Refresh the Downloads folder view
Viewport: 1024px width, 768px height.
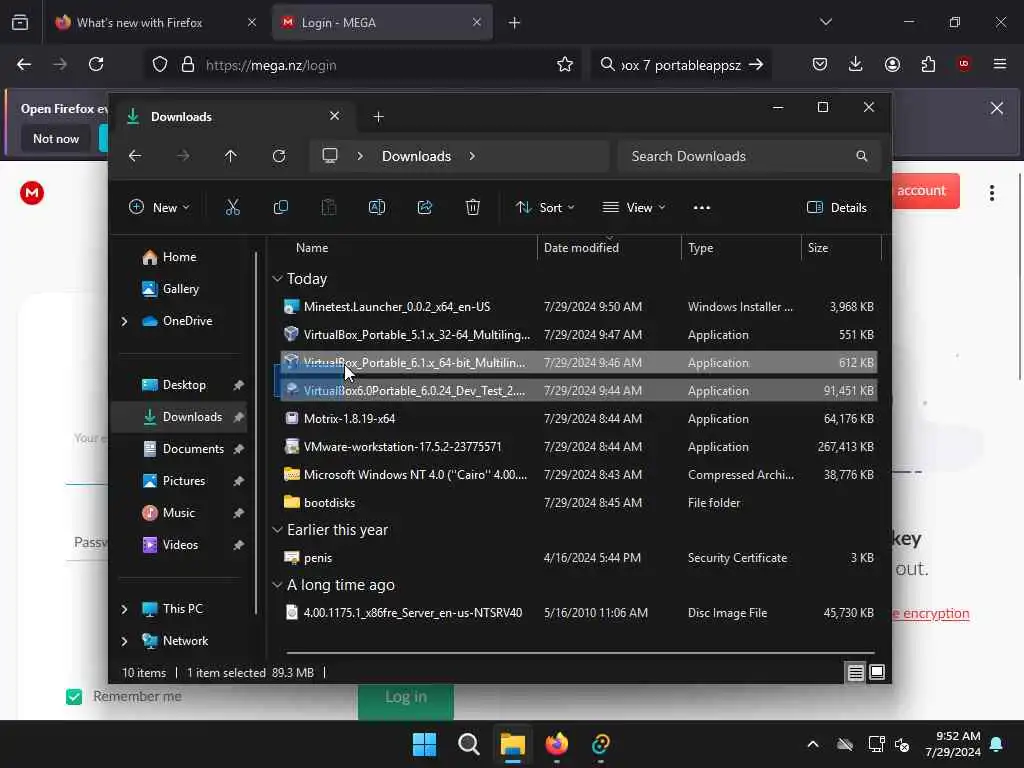pyautogui.click(x=279, y=156)
